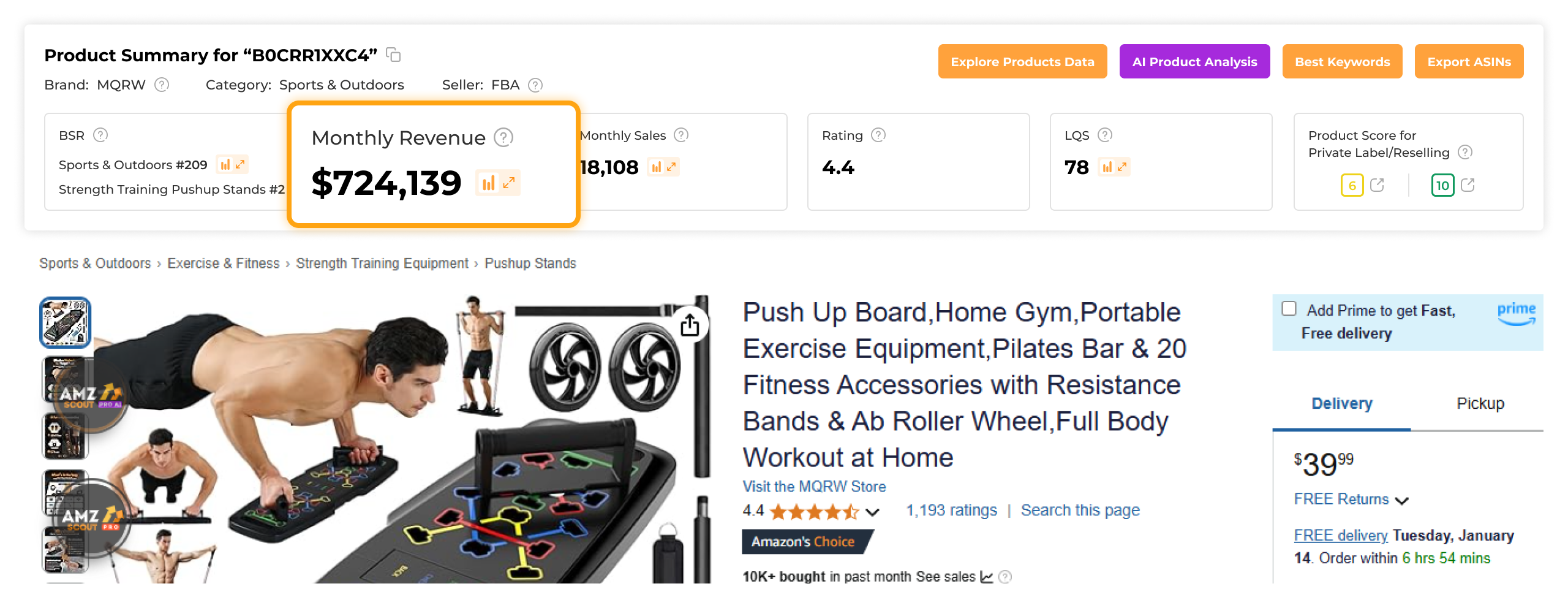Switch to the Pickup tab
This screenshot has width=1568, height=608.
click(1480, 403)
